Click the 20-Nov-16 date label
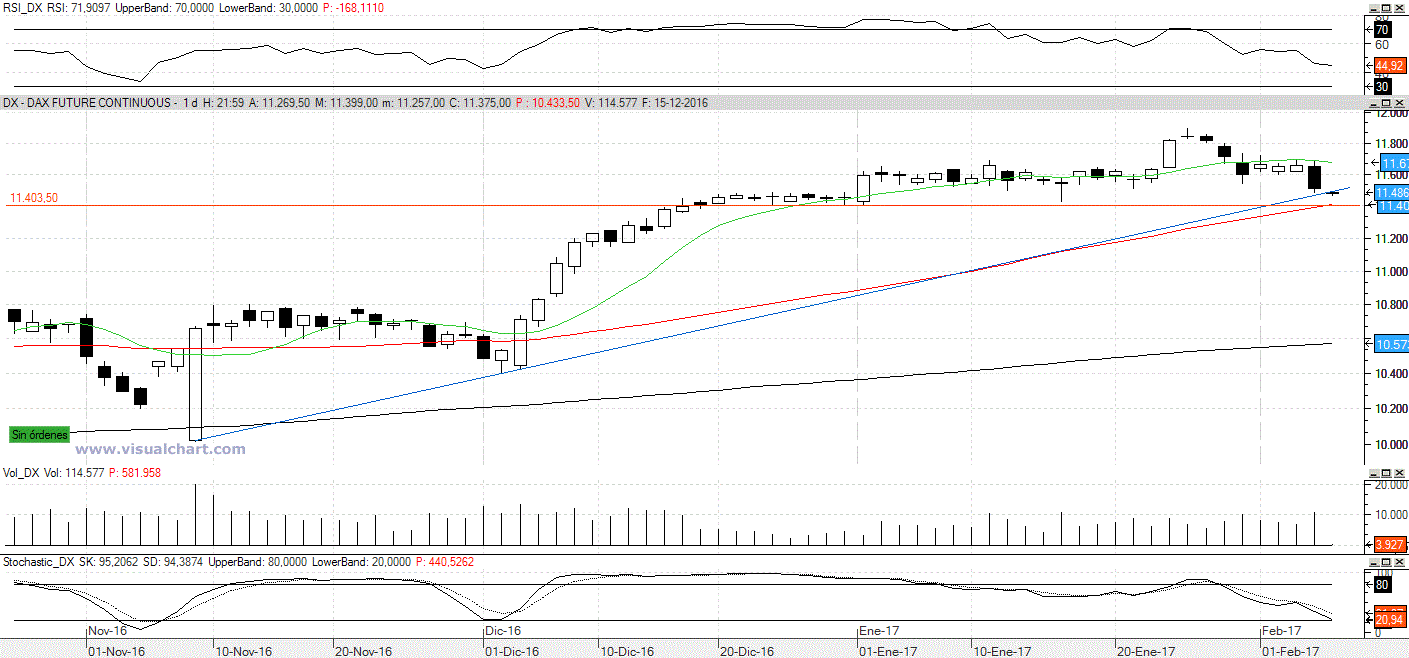Image resolution: width=1409 pixels, height=658 pixels. [x=364, y=651]
